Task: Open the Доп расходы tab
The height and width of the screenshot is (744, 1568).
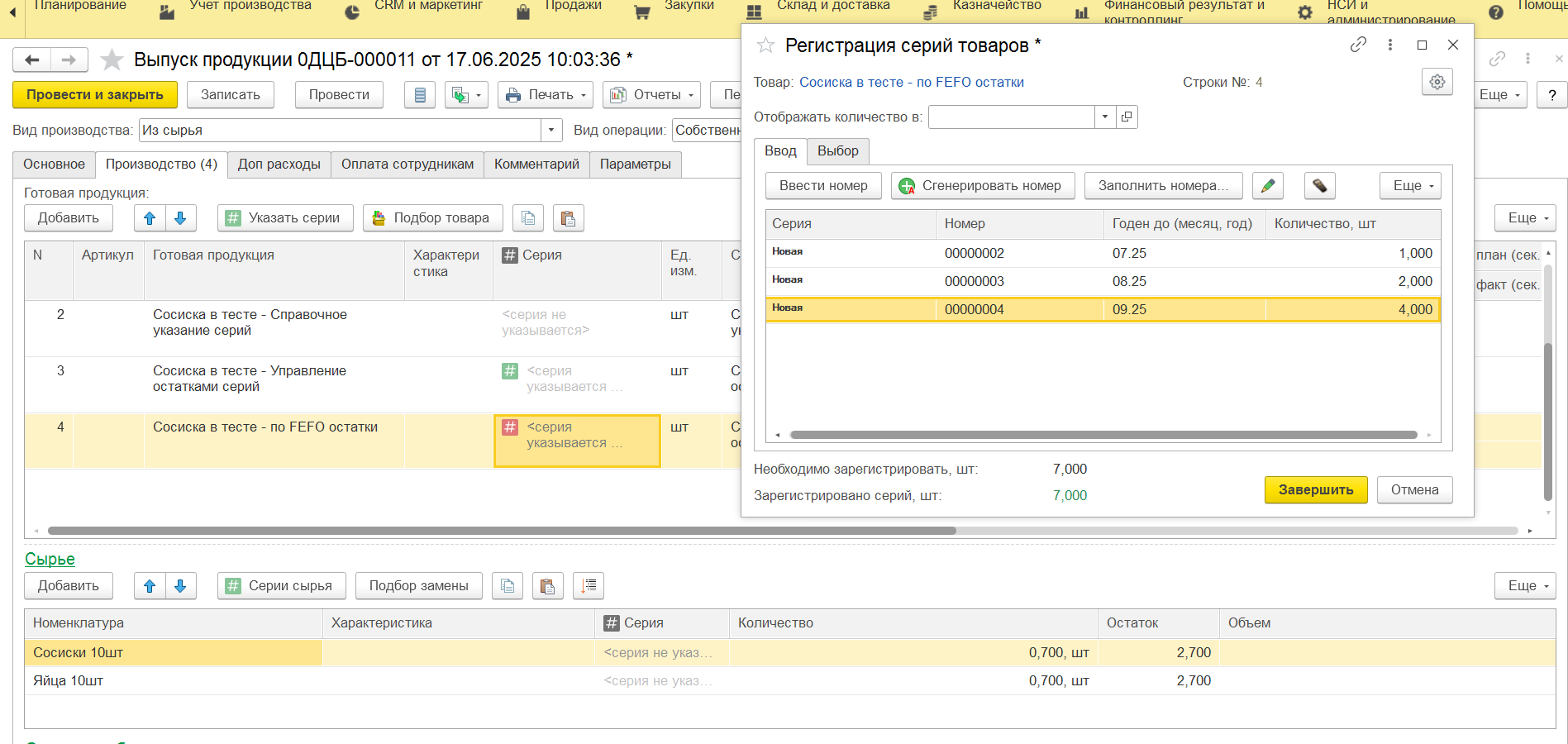Action: click(279, 165)
